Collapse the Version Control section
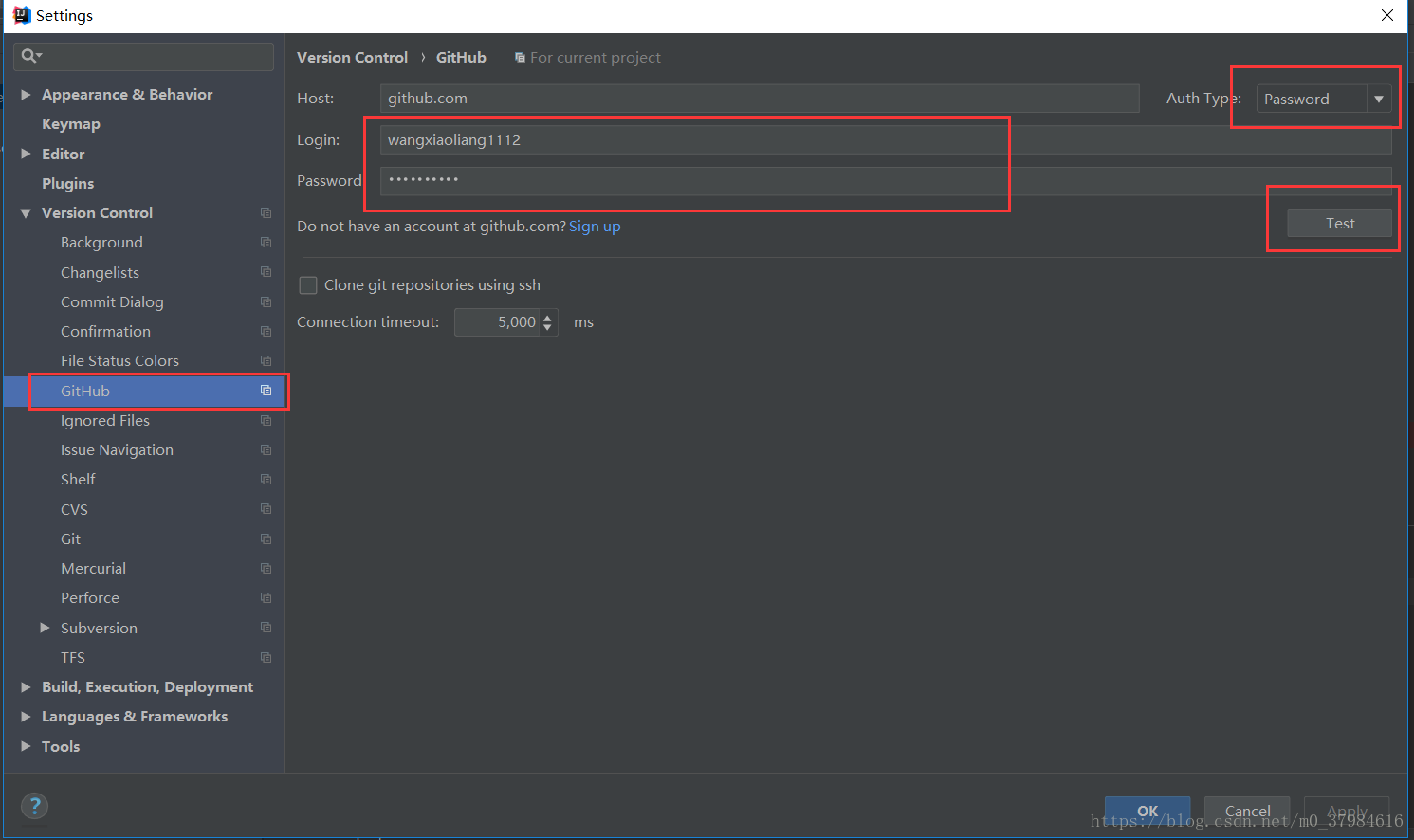Viewport: 1414px width, 840px height. (26, 213)
